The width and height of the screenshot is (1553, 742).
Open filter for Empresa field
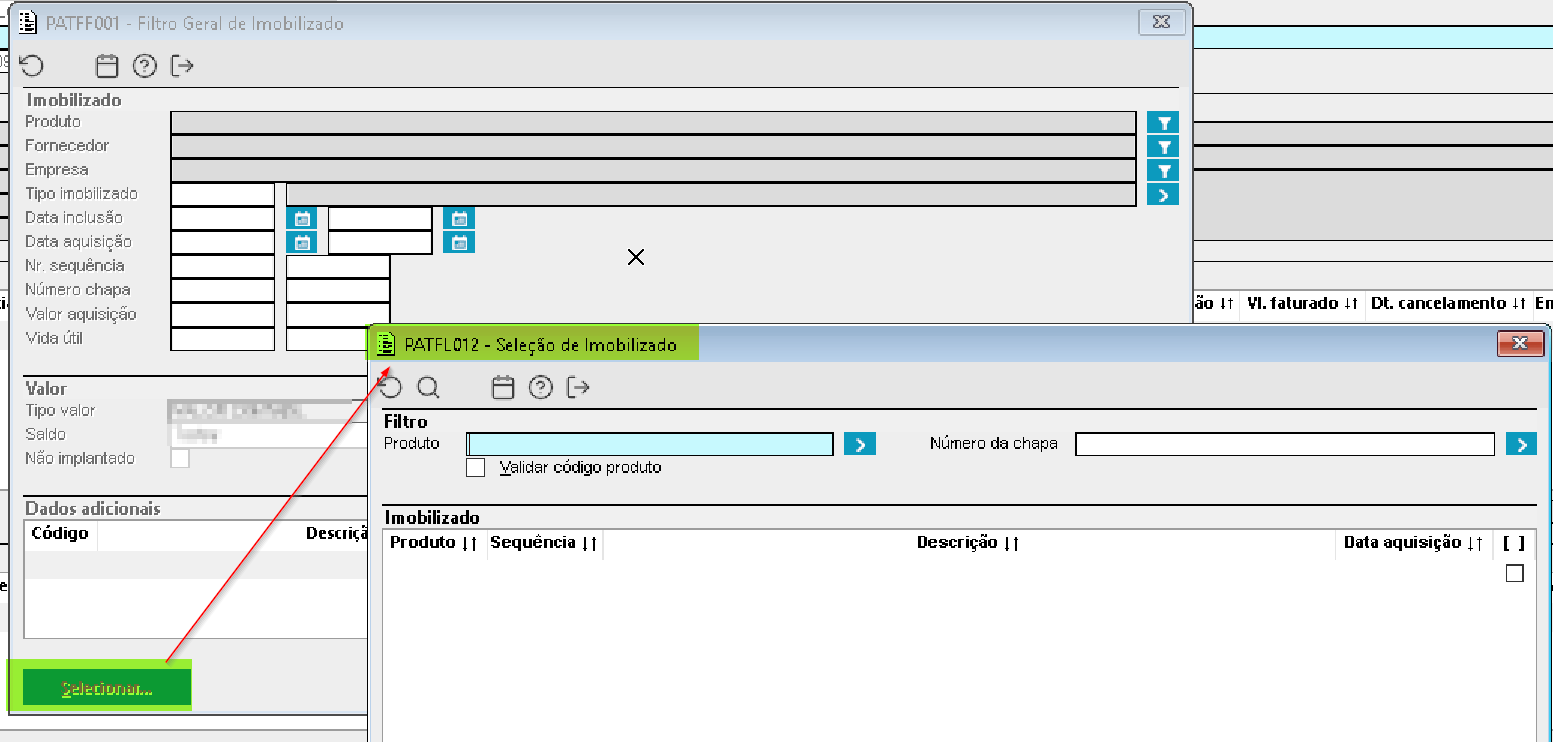pyautogui.click(x=1163, y=170)
